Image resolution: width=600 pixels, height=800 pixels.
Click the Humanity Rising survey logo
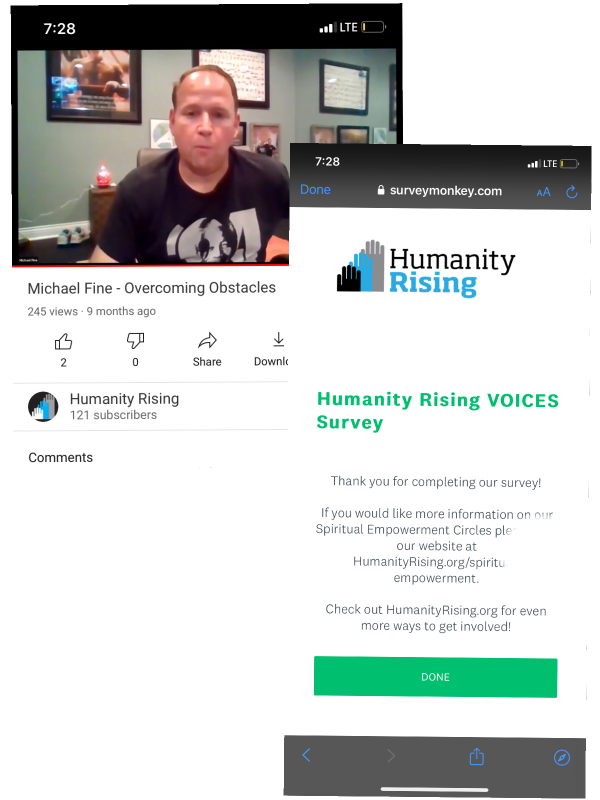click(x=426, y=269)
